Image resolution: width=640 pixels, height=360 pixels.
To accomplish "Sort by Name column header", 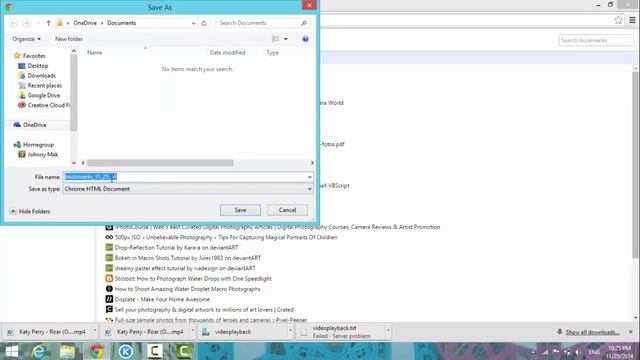I will click(95, 53).
